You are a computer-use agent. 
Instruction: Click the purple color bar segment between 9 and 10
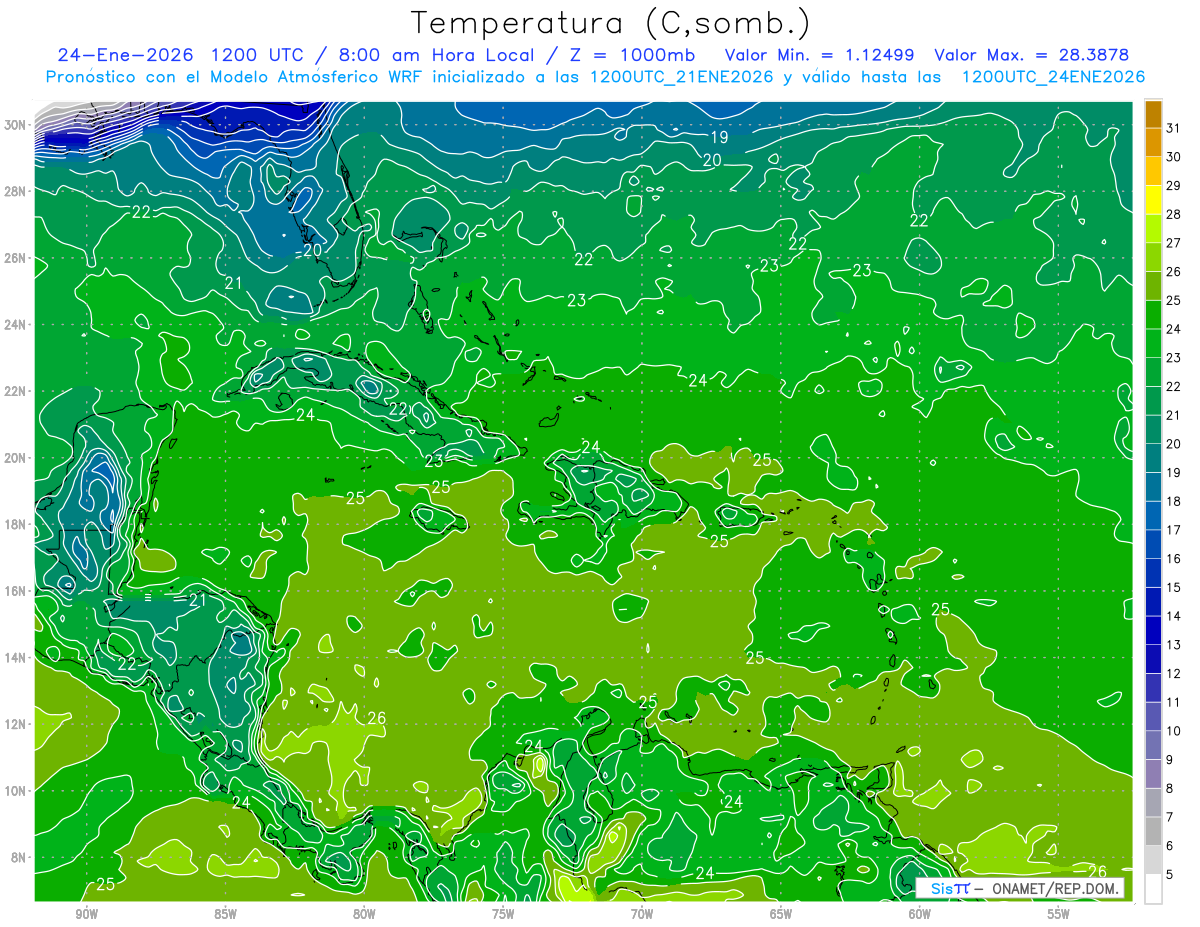(x=1153, y=745)
